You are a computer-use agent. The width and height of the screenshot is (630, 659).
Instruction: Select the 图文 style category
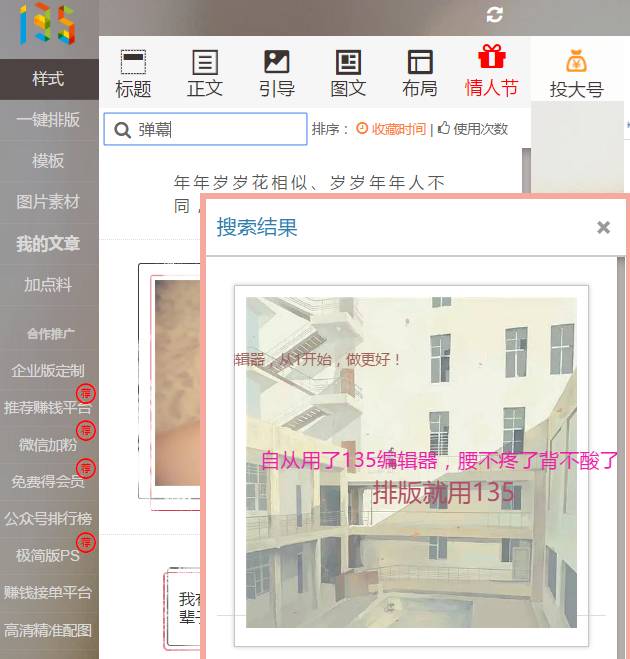click(x=348, y=74)
